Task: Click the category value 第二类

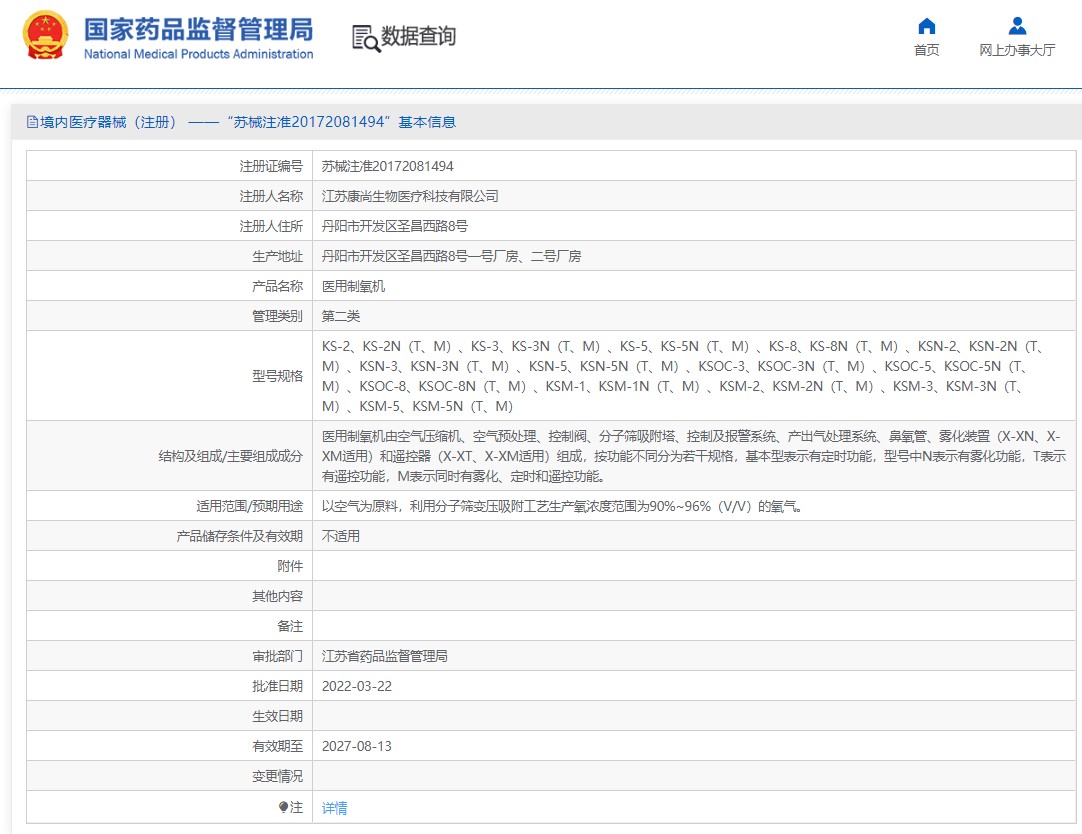Action: point(341,316)
